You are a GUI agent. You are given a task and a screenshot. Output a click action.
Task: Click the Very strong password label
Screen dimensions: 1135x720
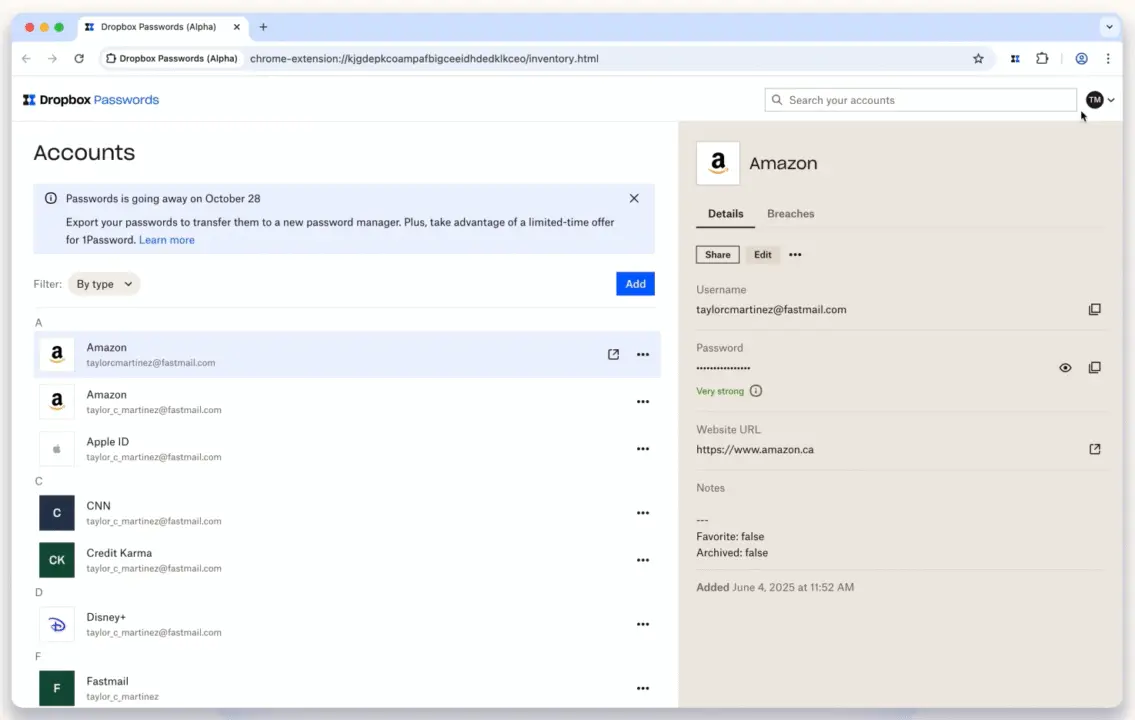pos(720,391)
